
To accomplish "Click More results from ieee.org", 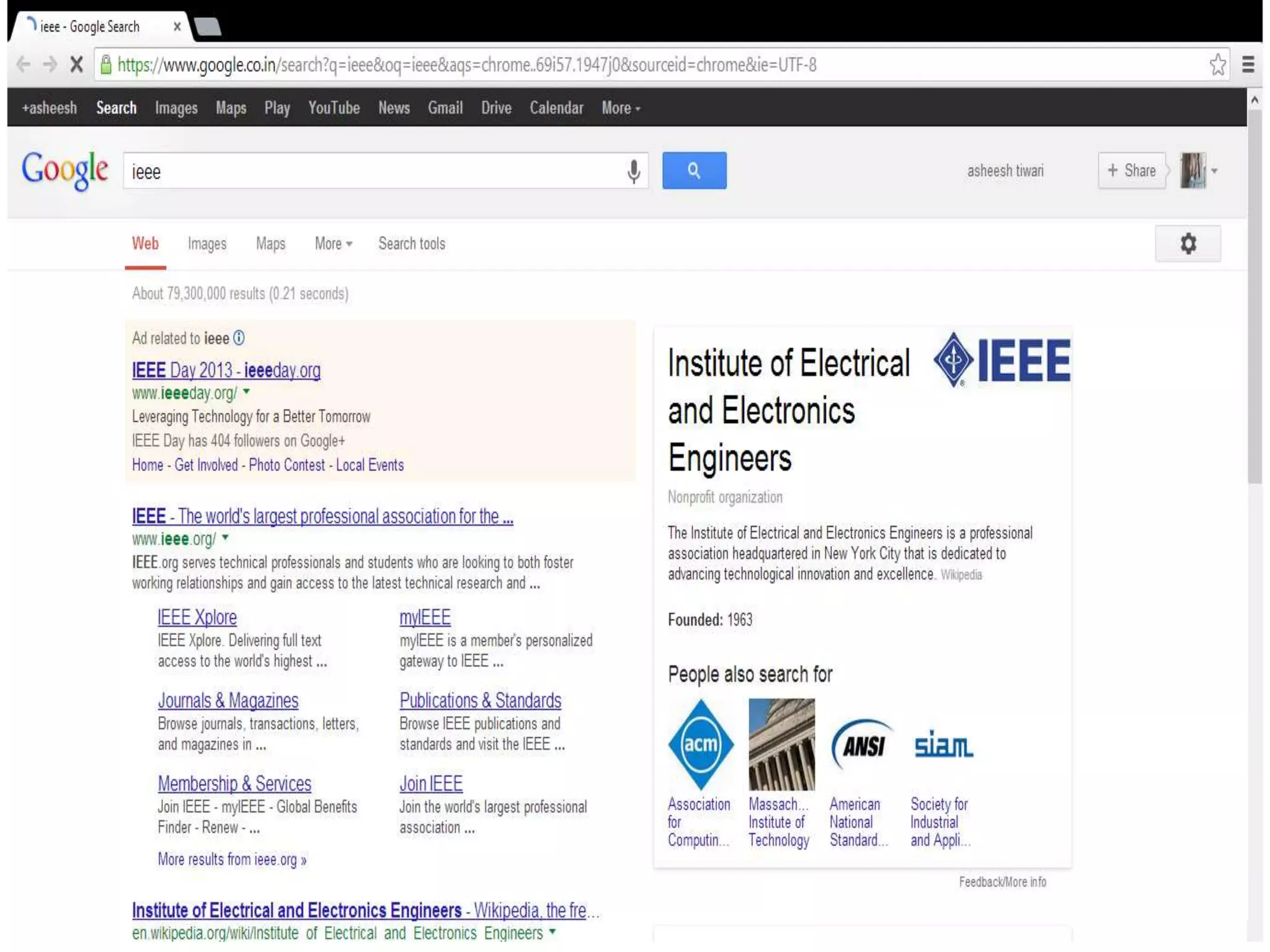I will point(232,860).
